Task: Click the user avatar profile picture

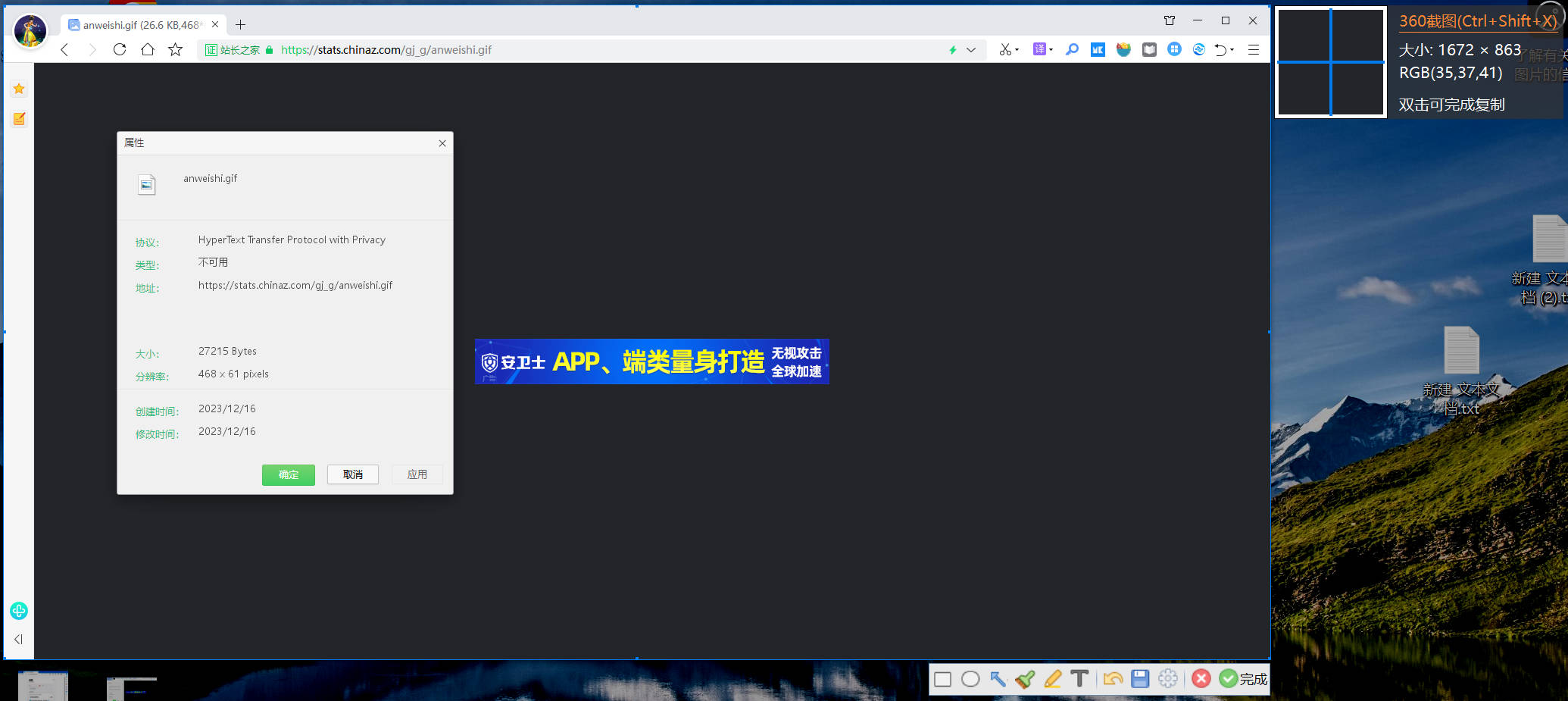Action: (30, 30)
